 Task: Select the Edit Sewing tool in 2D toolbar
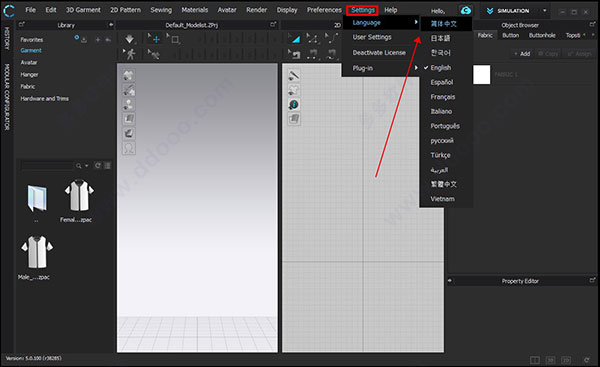294,54
